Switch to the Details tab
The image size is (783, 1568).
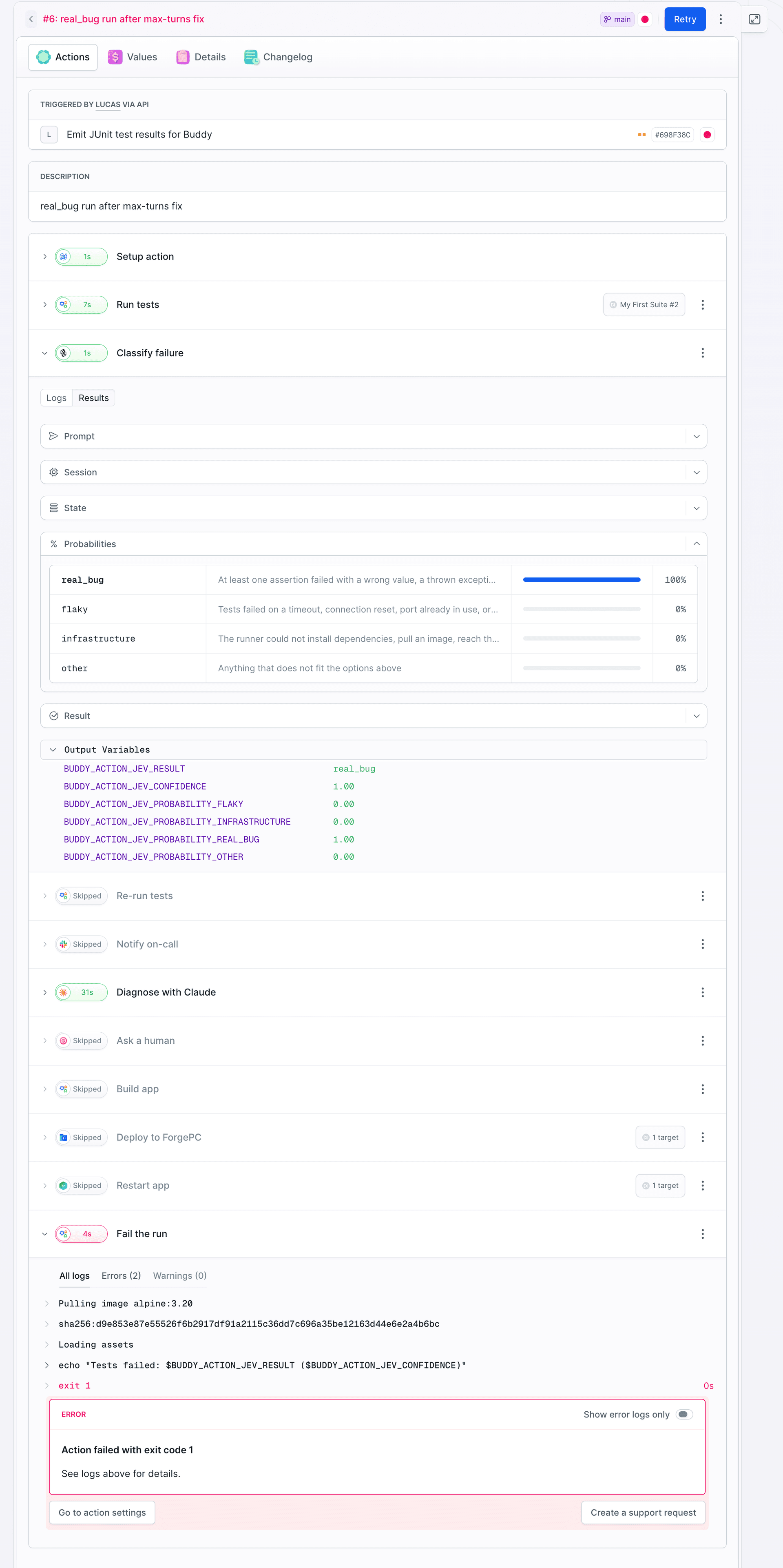coord(201,57)
